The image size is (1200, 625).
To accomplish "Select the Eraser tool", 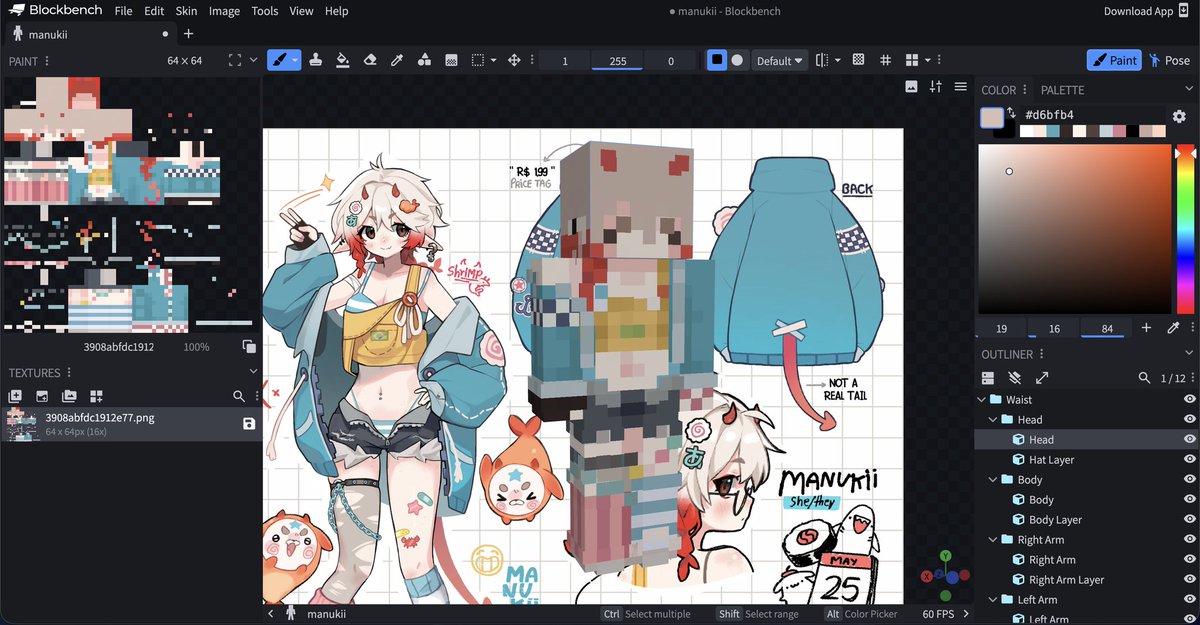I will coord(369,60).
